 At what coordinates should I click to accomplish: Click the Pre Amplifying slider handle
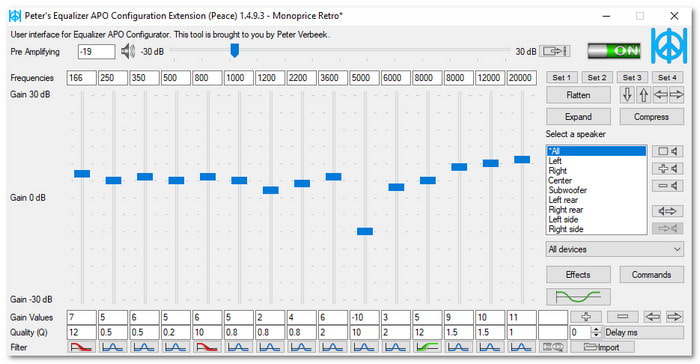click(x=234, y=50)
